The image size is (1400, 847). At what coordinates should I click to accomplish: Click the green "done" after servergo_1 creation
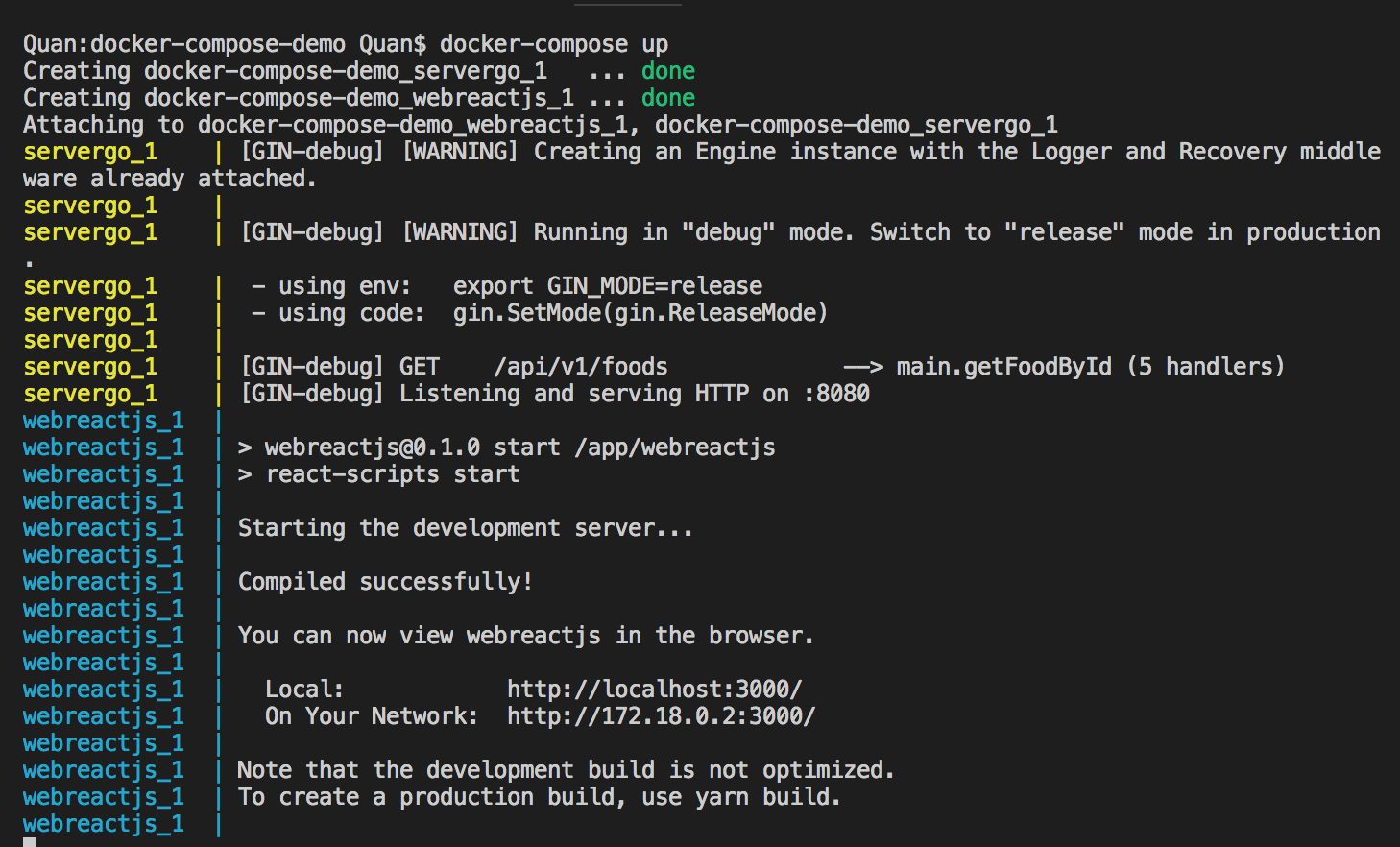[x=667, y=71]
